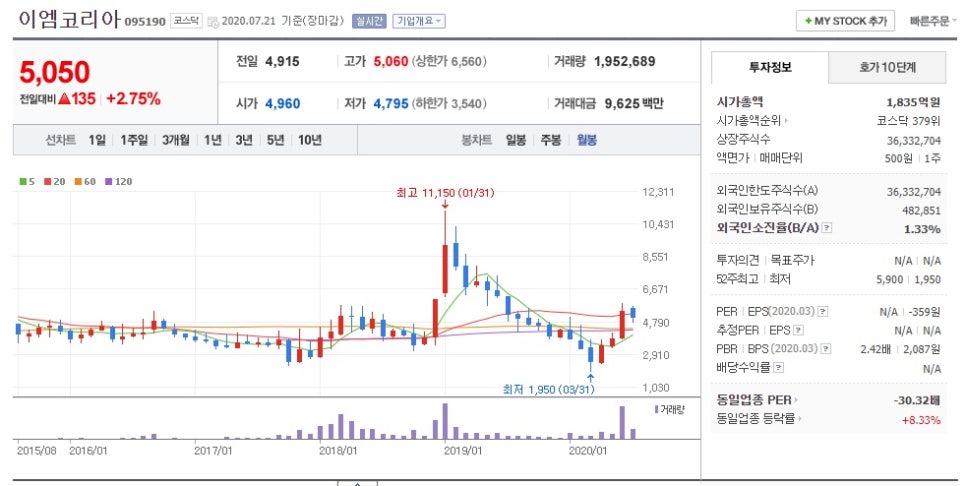Select 3년 line chart period
Image resolution: width=966 pixels, height=486 pixels.
pyautogui.click(x=244, y=140)
